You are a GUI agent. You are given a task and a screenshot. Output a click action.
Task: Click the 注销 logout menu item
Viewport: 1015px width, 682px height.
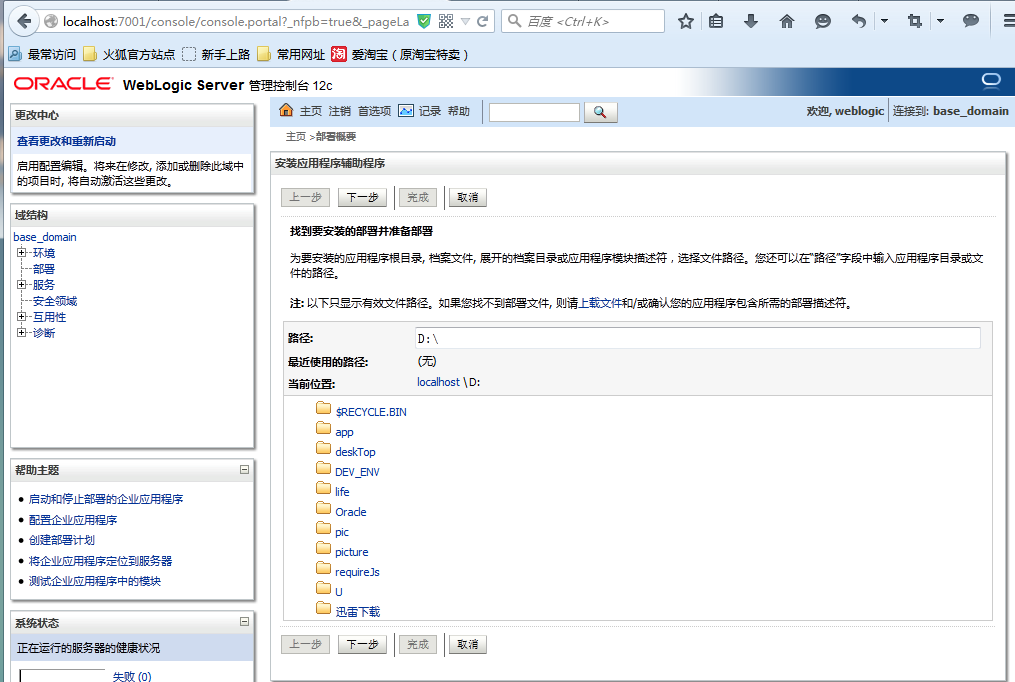point(340,111)
